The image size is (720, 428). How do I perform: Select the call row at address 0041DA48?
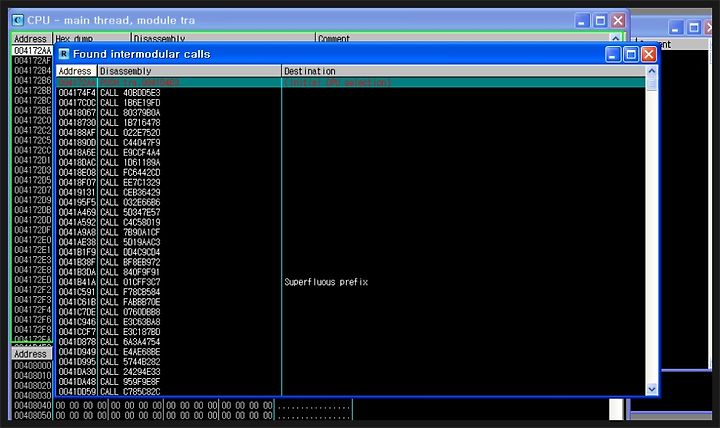click(x=351, y=382)
